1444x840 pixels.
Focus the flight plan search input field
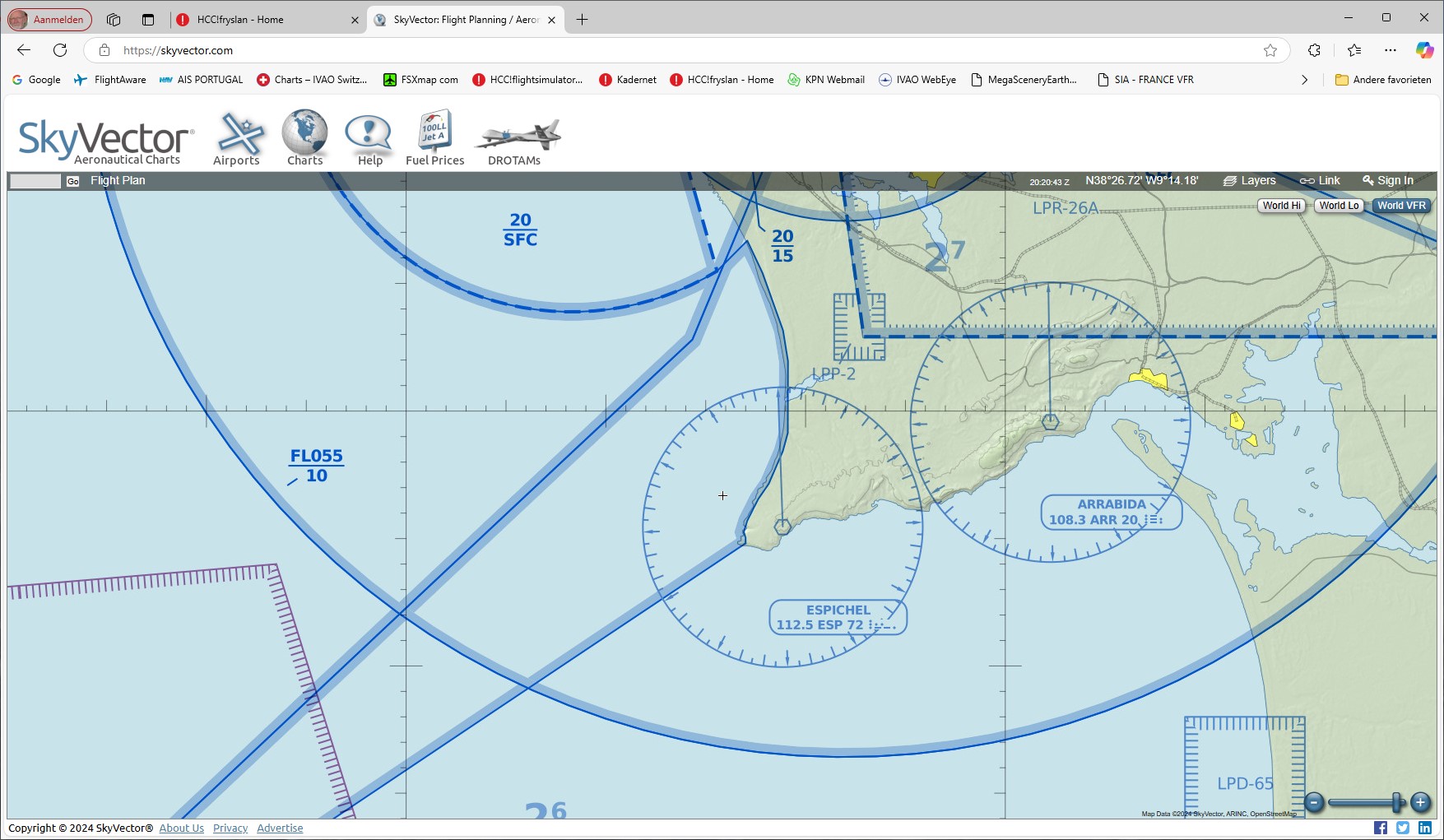[35, 181]
